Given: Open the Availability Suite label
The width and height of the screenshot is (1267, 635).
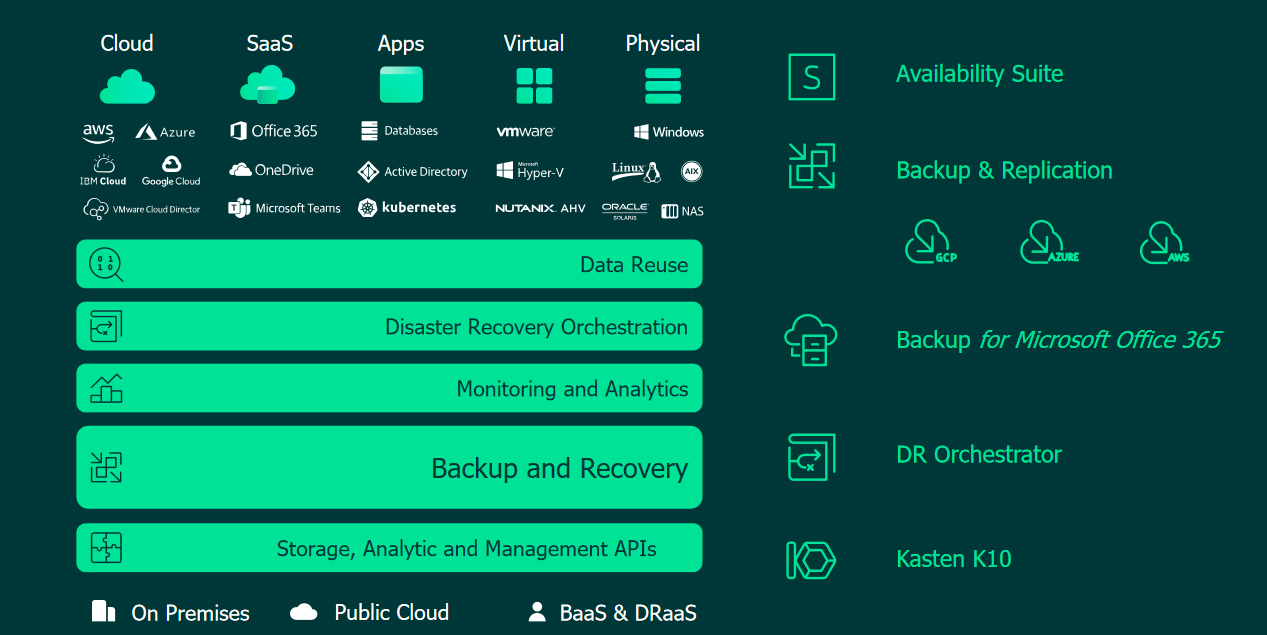Looking at the screenshot, I should (x=980, y=74).
